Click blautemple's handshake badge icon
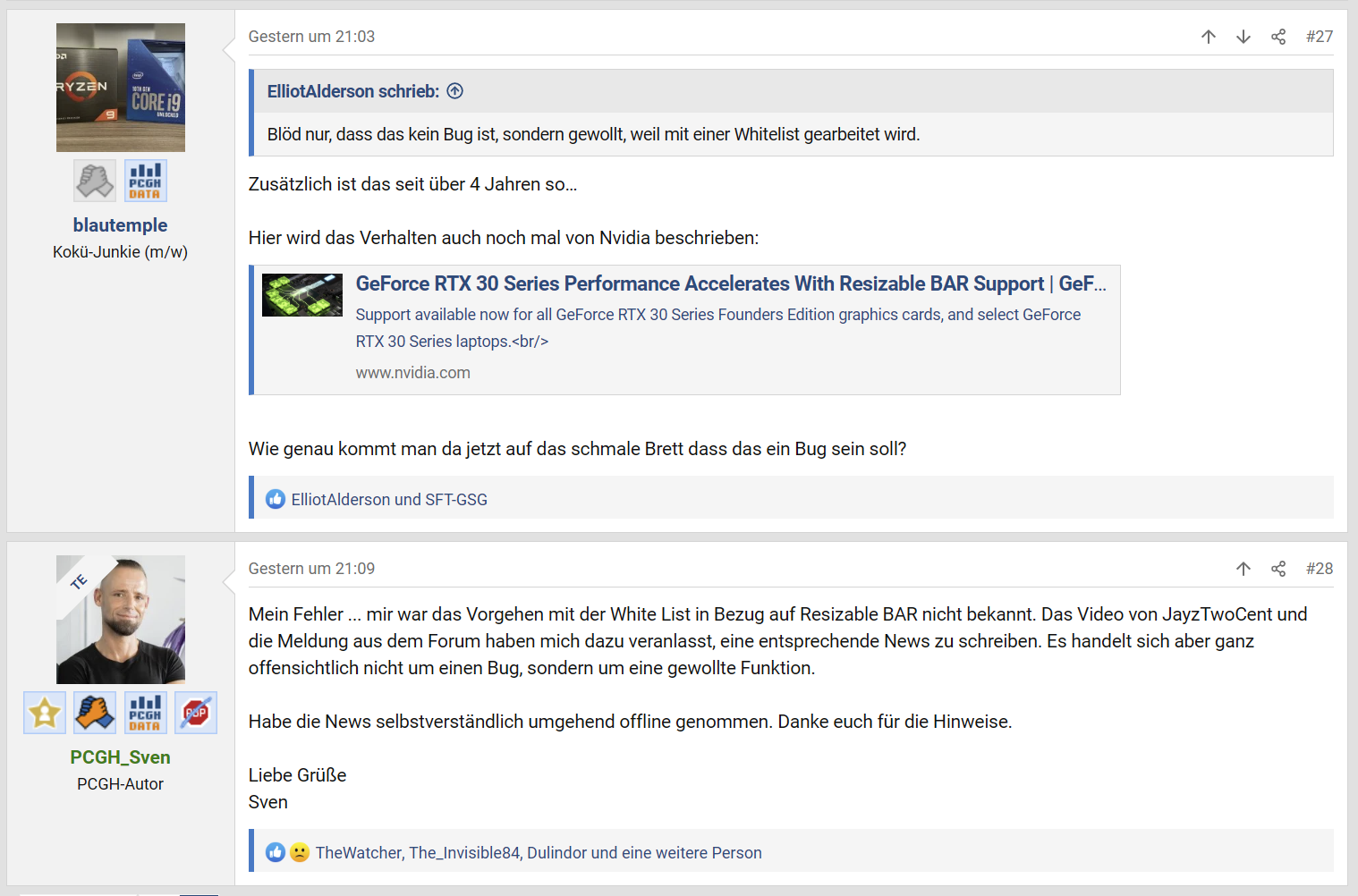Screen dimensions: 1358x896 pos(95,181)
